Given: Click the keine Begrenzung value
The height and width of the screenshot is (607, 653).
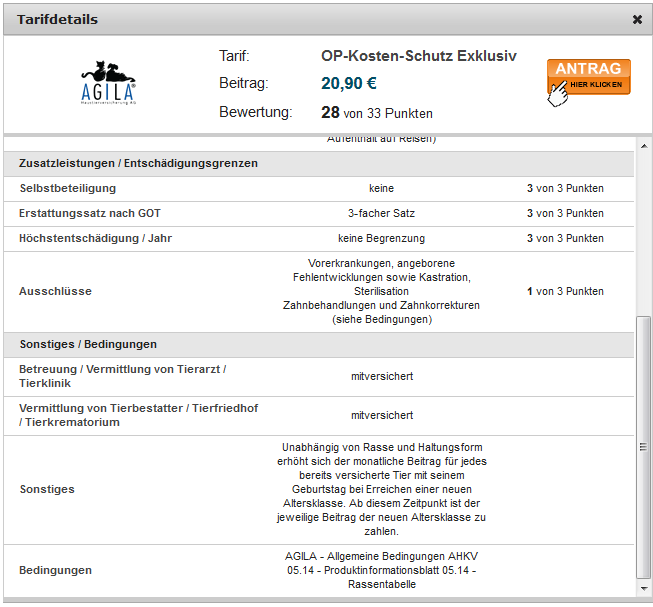Looking at the screenshot, I should click(381, 238).
